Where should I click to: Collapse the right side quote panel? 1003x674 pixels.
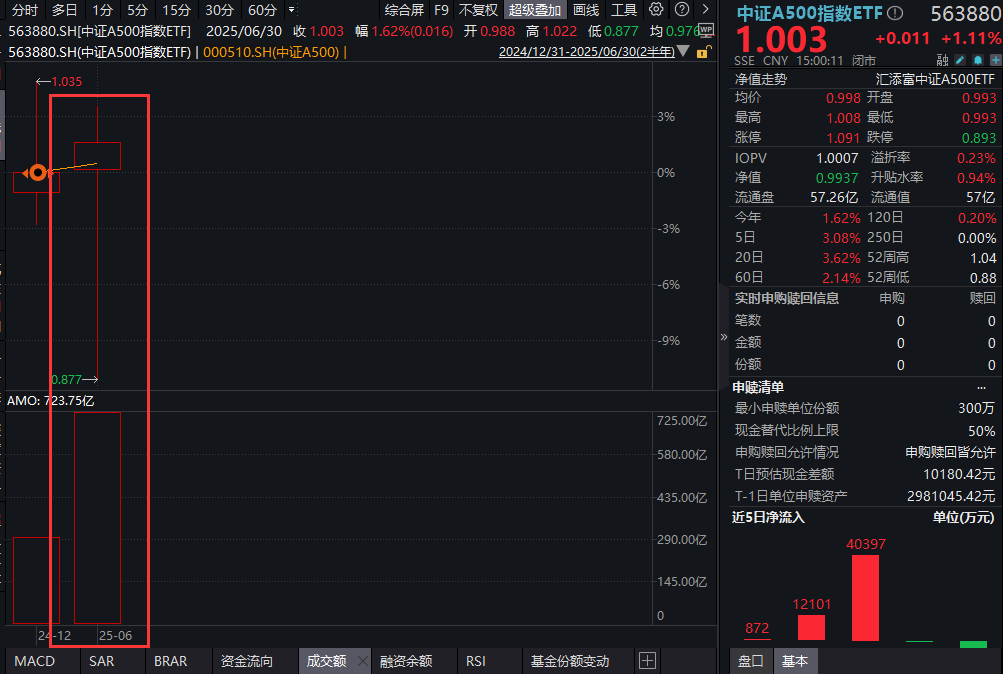coord(724,337)
